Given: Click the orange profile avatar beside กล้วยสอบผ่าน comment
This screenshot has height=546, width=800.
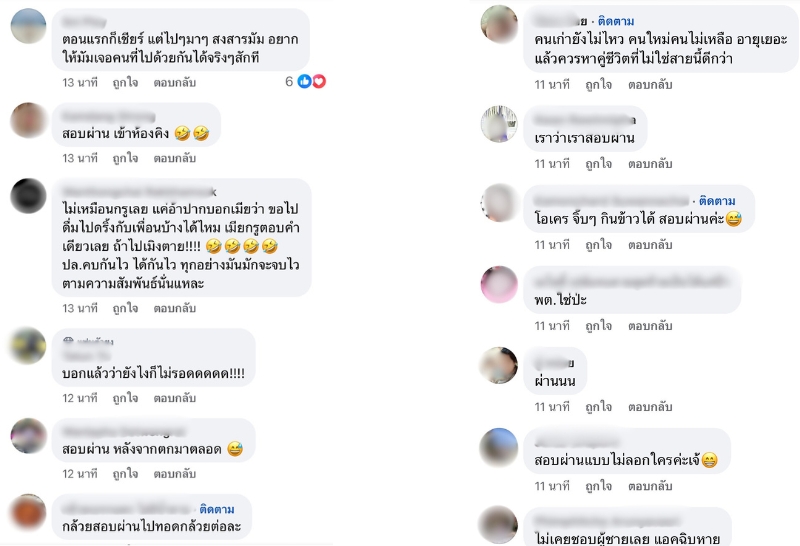Looking at the screenshot, I should pyautogui.click(x=29, y=512).
